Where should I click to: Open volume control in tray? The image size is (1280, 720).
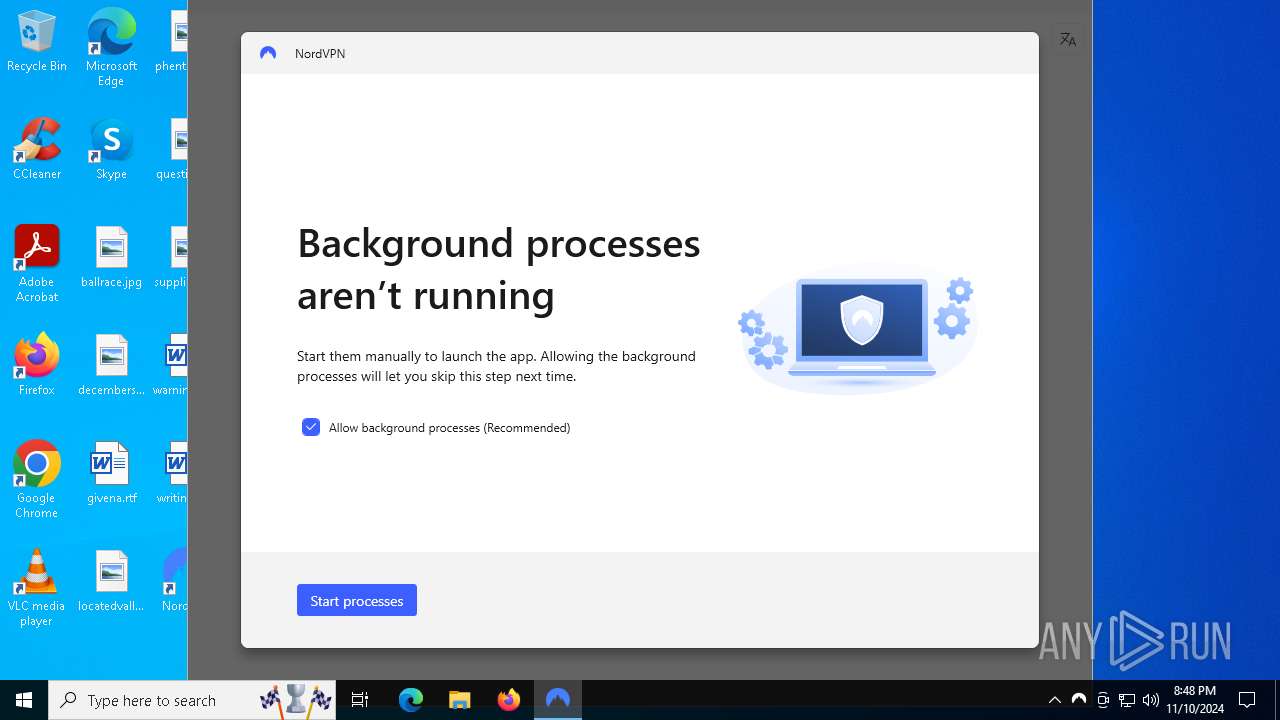[x=1151, y=700]
